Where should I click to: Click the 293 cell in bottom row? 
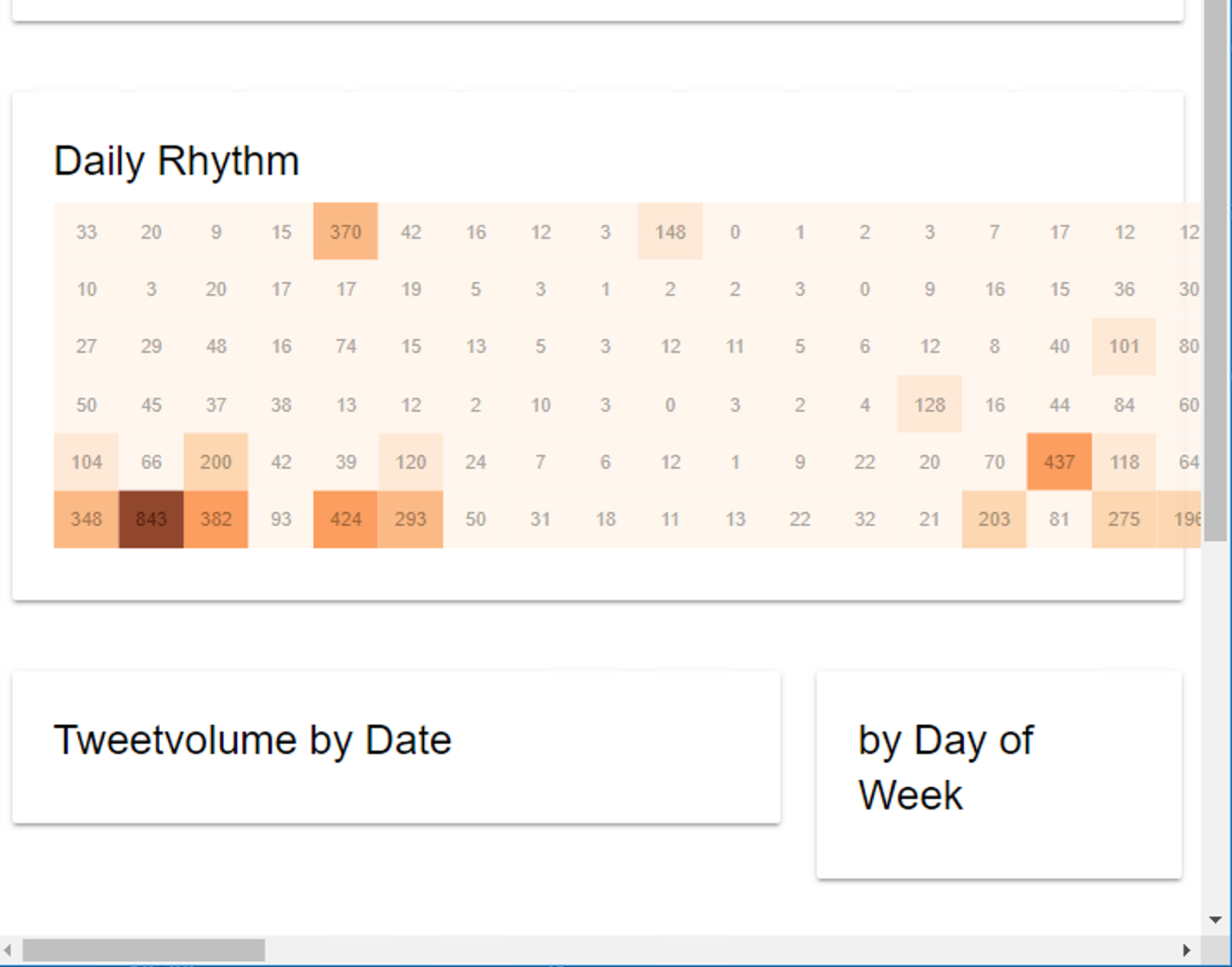coord(410,519)
